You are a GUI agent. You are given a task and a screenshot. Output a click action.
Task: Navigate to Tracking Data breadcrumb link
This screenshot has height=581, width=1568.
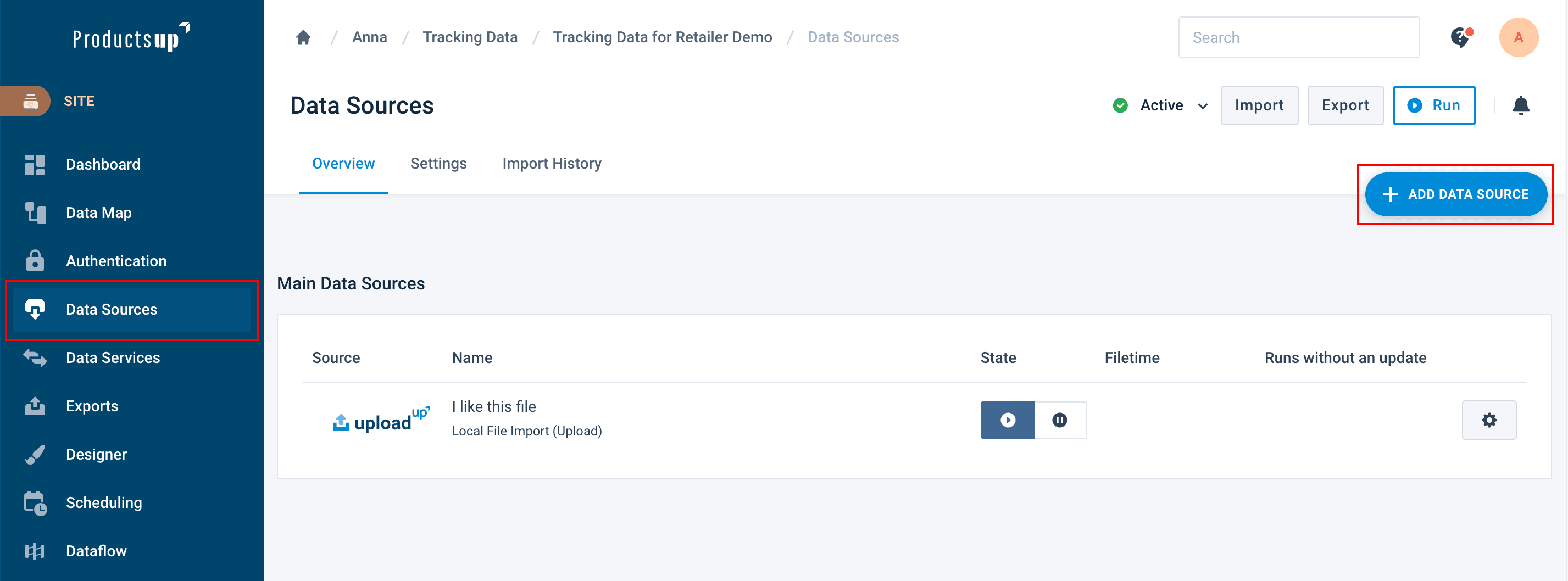pos(470,38)
